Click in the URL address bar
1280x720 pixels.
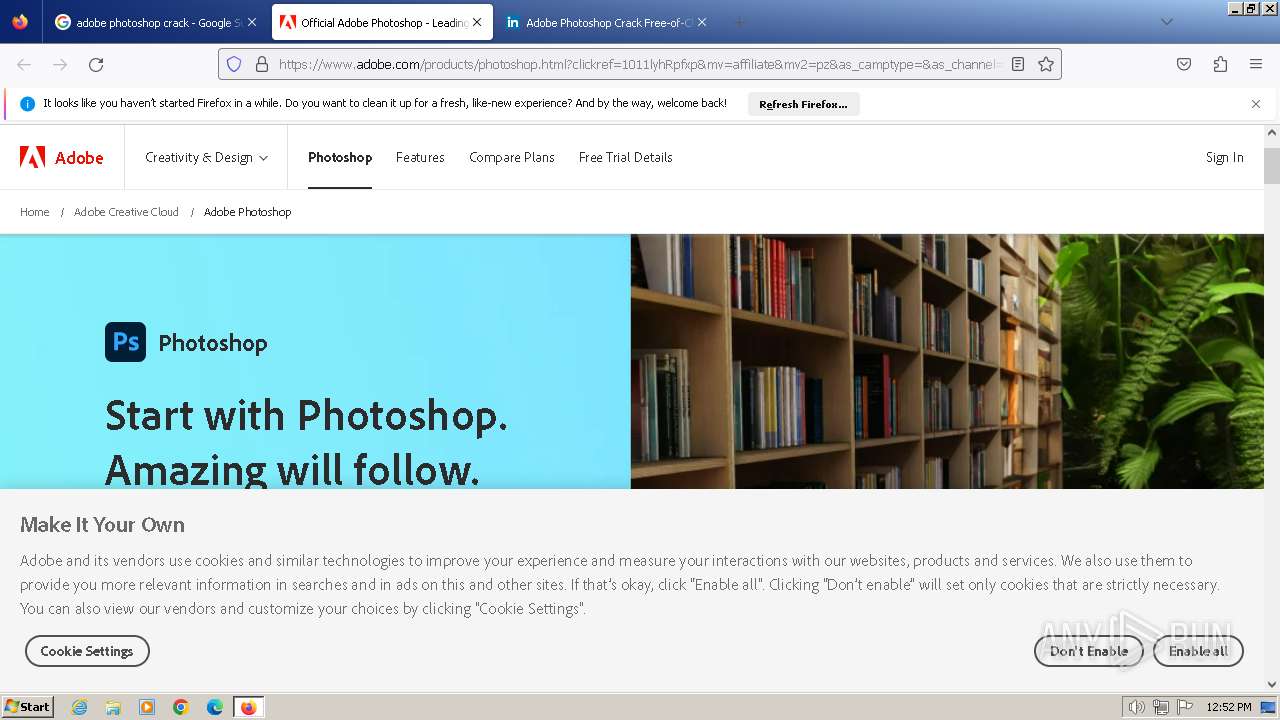click(x=638, y=64)
